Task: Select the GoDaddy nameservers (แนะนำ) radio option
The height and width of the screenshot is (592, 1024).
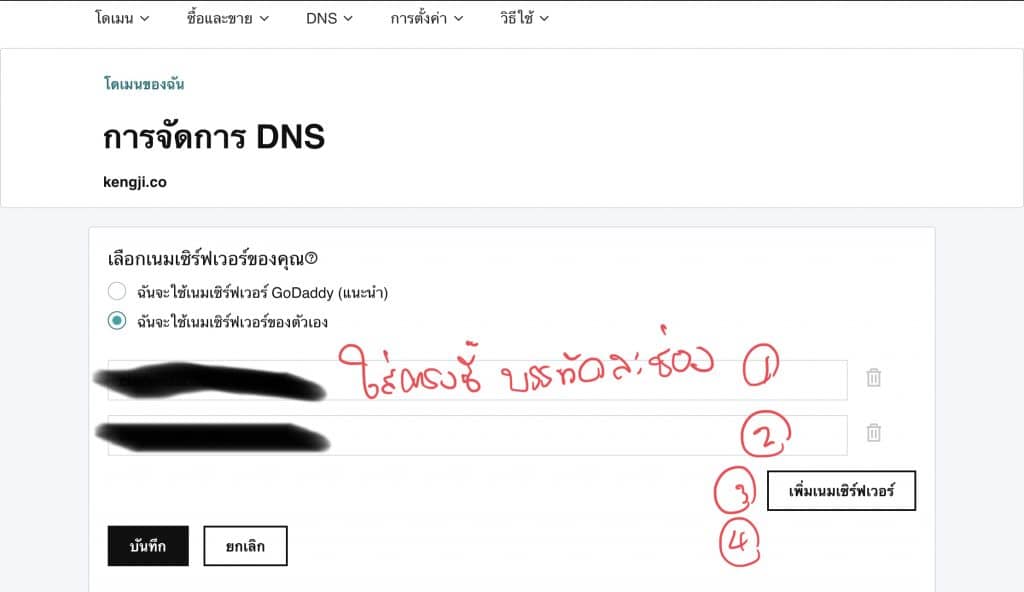Action: point(117,291)
